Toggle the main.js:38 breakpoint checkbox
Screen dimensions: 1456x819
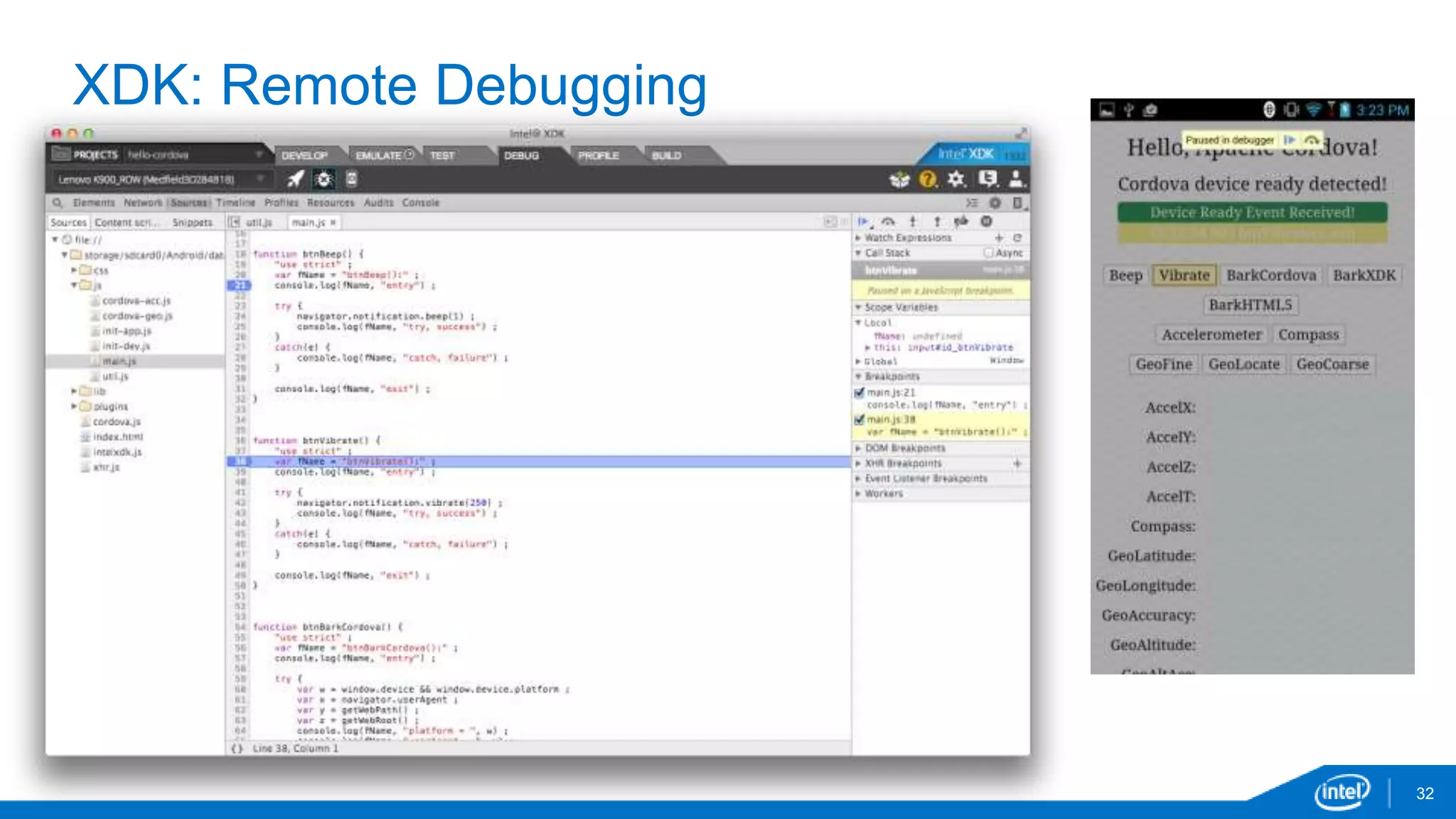pyautogui.click(x=860, y=419)
